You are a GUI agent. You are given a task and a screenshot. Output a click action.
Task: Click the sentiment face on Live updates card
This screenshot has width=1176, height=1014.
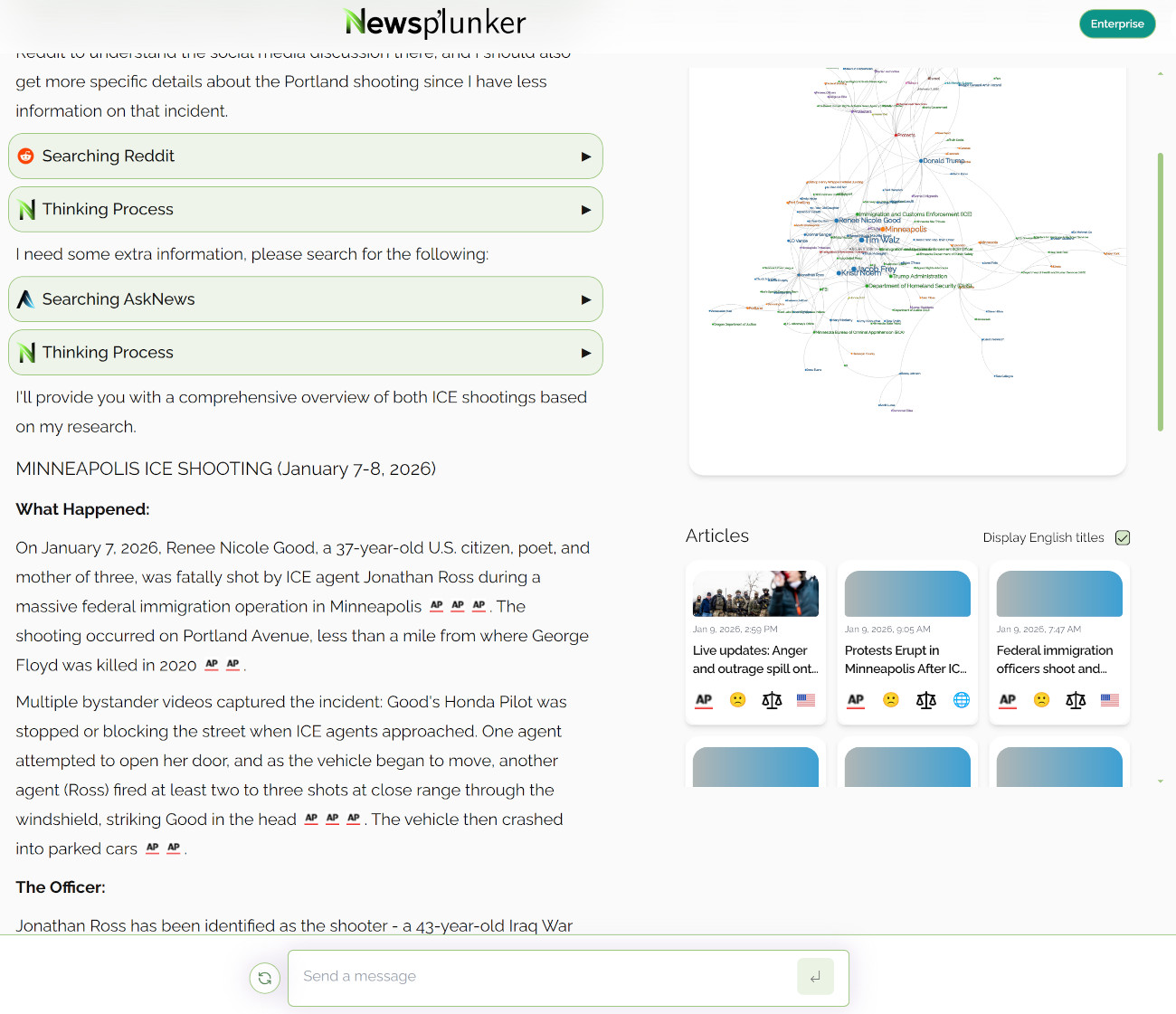[x=738, y=700]
